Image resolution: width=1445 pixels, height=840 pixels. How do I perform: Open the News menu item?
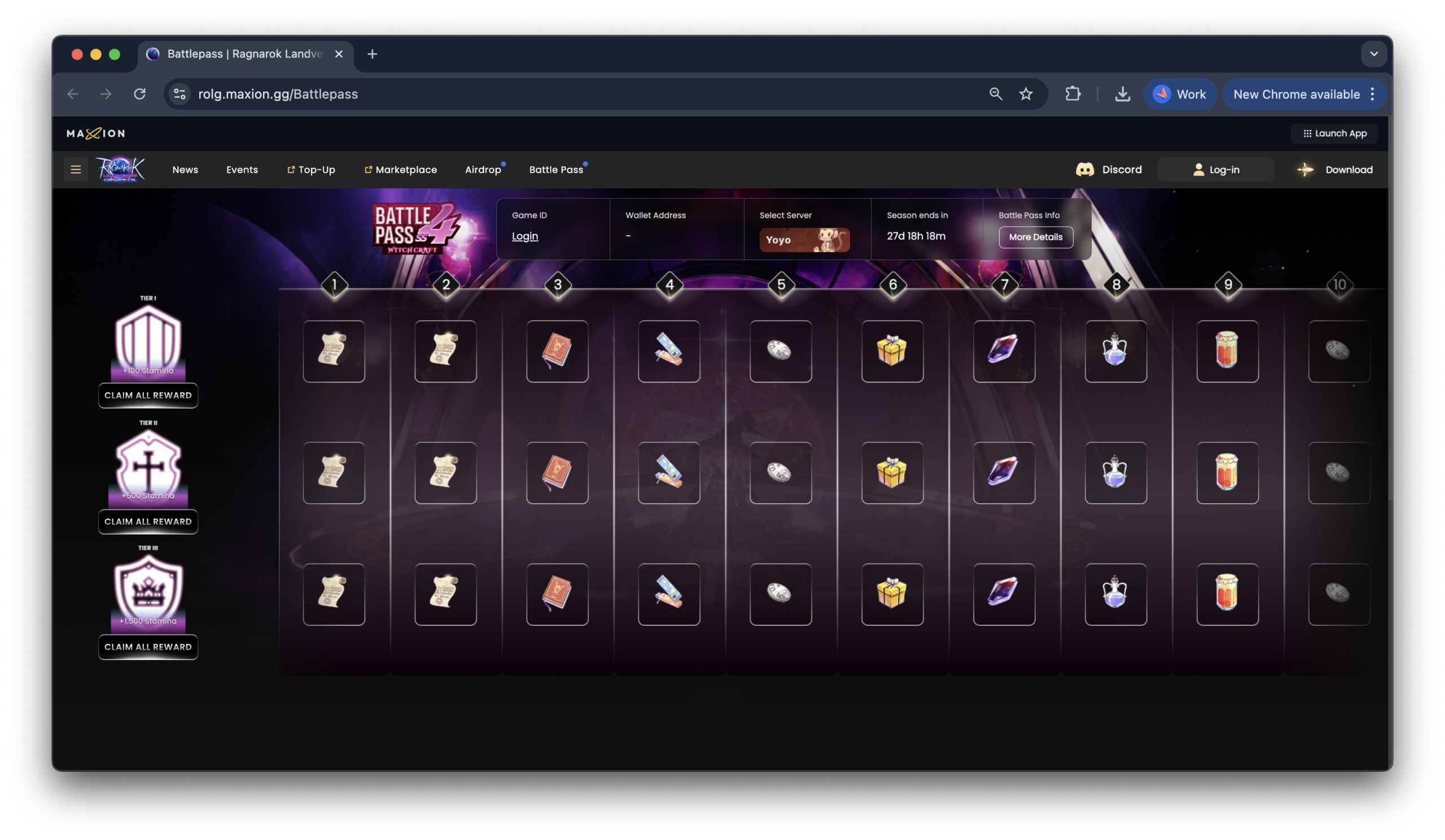185,170
